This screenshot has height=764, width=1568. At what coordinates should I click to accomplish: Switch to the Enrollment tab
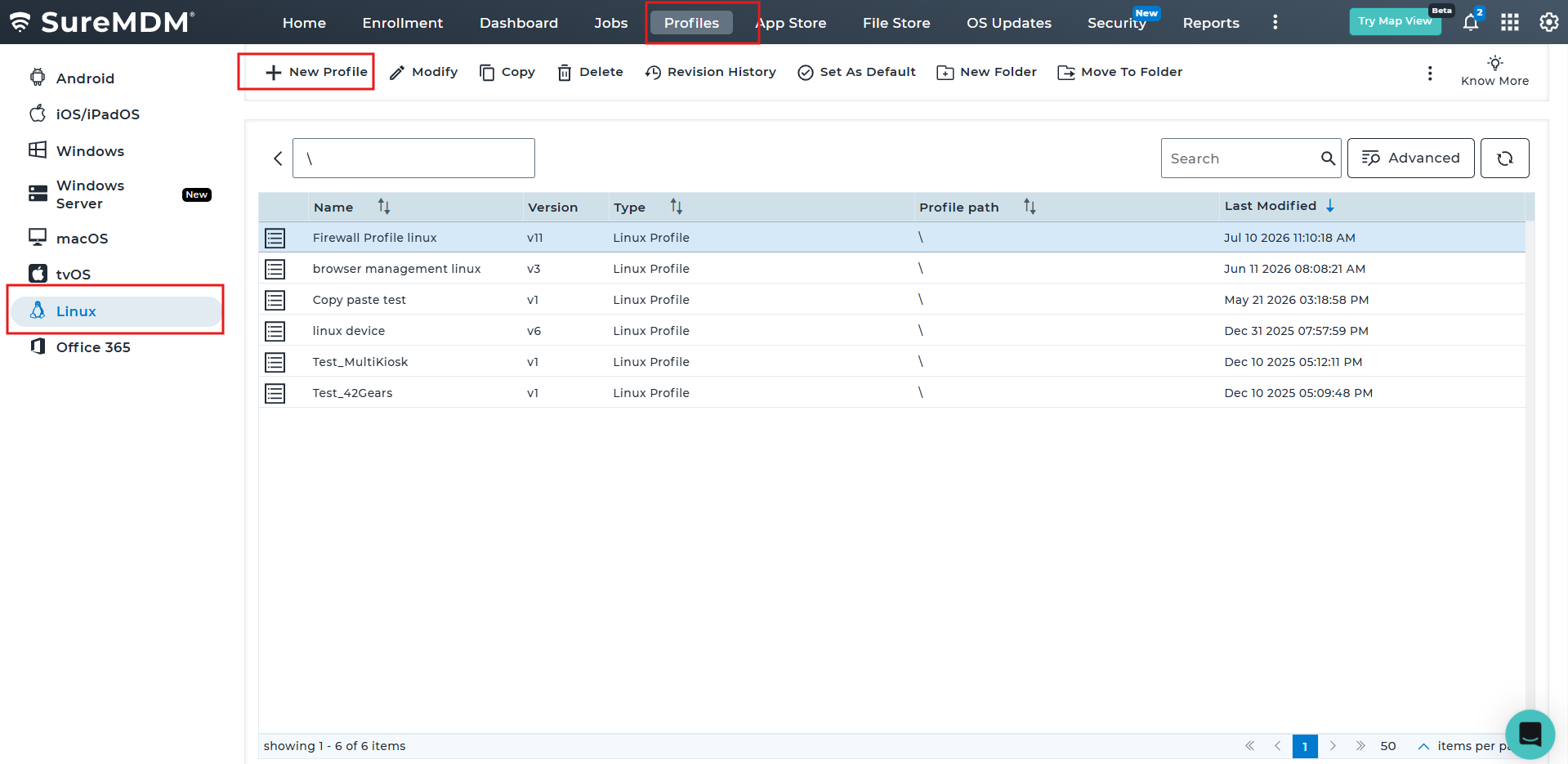pos(403,23)
